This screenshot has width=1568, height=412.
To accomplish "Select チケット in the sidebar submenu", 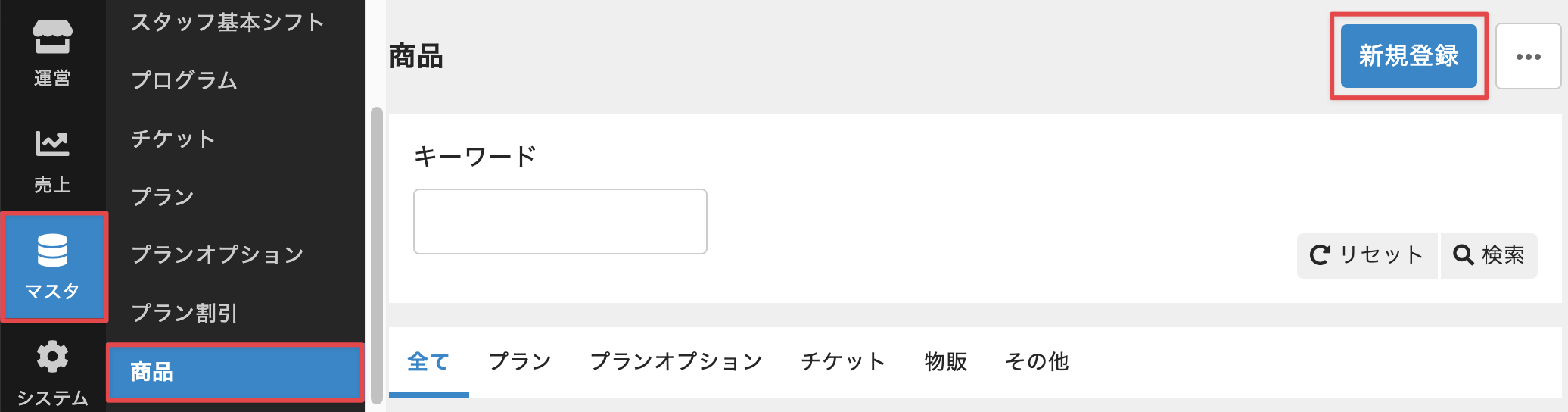I will 173,139.
